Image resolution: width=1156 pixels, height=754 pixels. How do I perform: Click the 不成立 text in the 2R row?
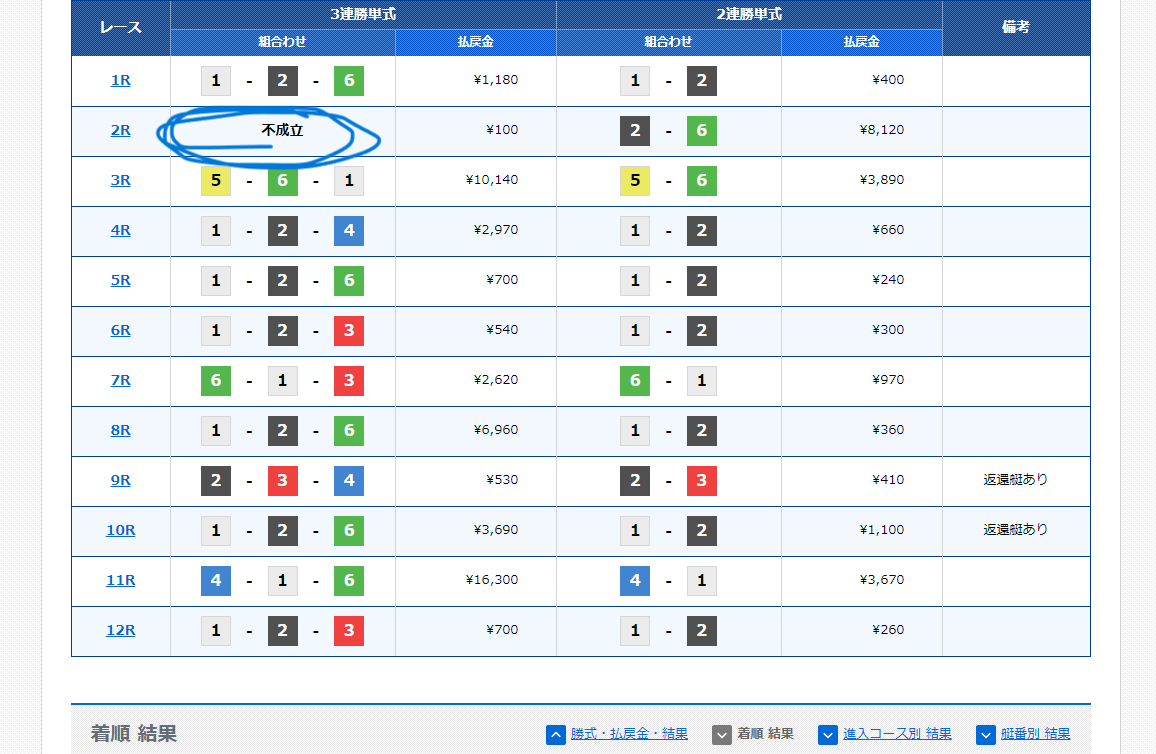[282, 130]
